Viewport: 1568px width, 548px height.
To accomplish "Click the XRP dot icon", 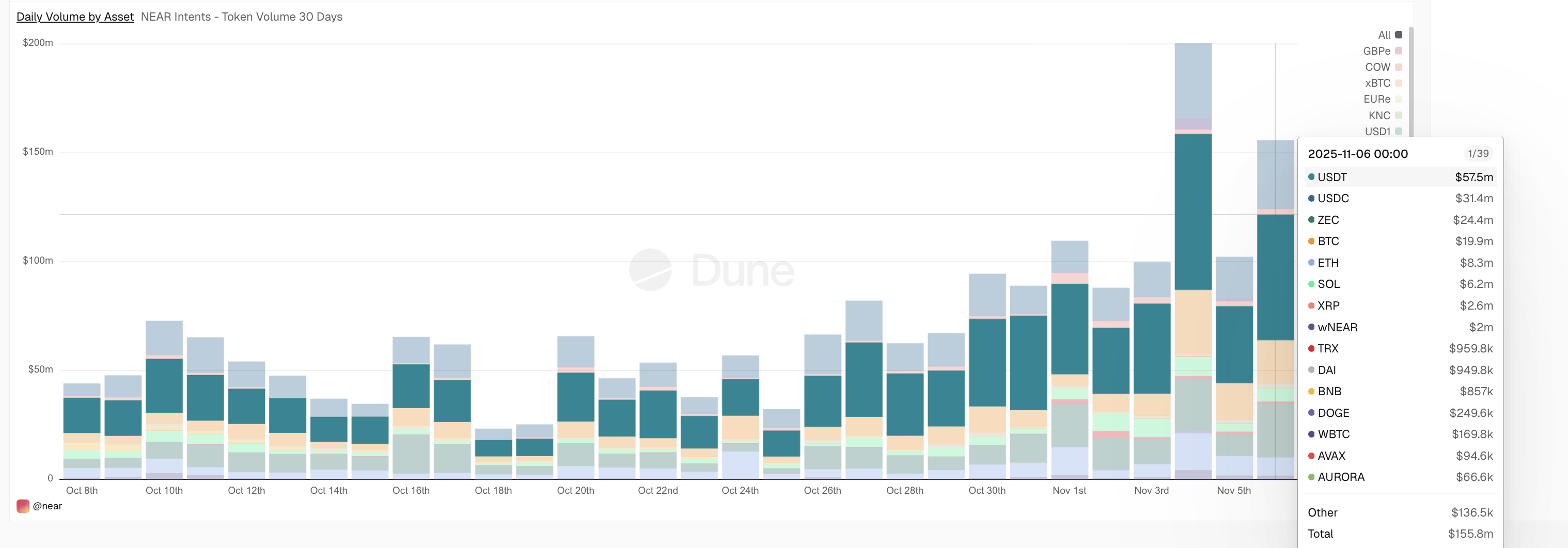I will click(1311, 305).
